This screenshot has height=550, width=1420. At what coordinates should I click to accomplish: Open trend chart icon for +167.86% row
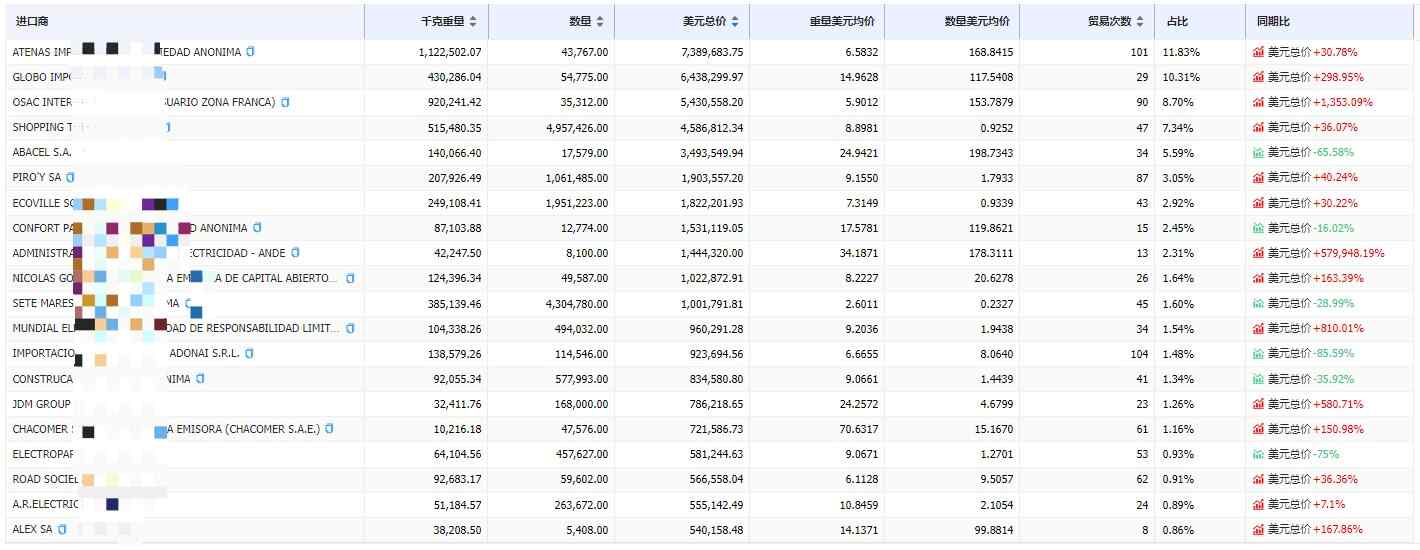1258,529
